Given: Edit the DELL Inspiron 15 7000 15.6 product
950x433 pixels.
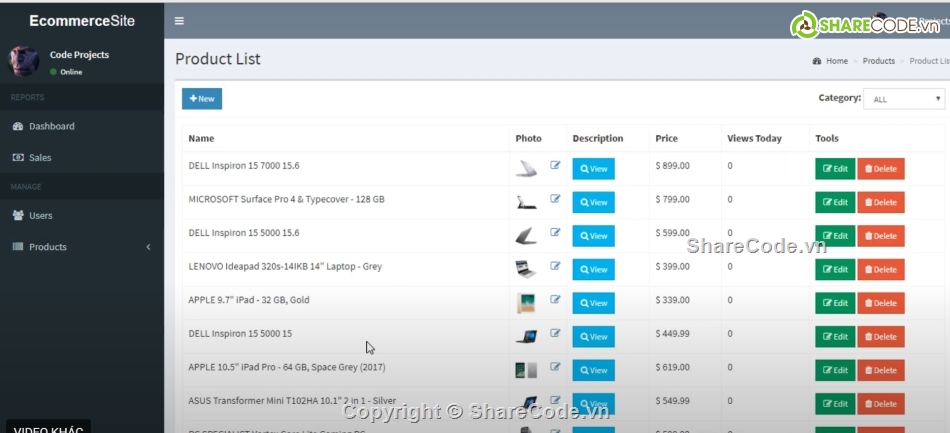Looking at the screenshot, I should [x=835, y=169].
